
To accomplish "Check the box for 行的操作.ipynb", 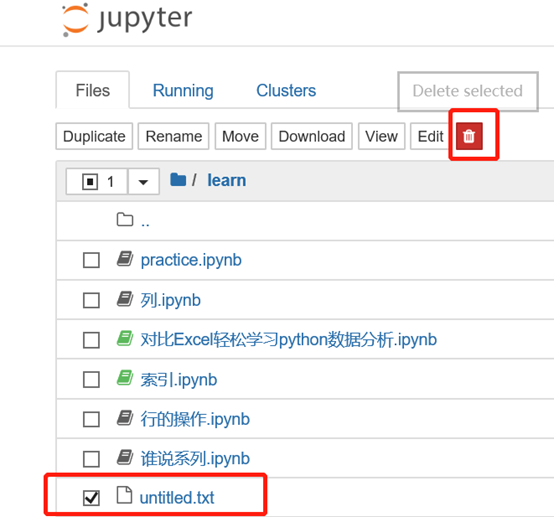I will click(91, 419).
